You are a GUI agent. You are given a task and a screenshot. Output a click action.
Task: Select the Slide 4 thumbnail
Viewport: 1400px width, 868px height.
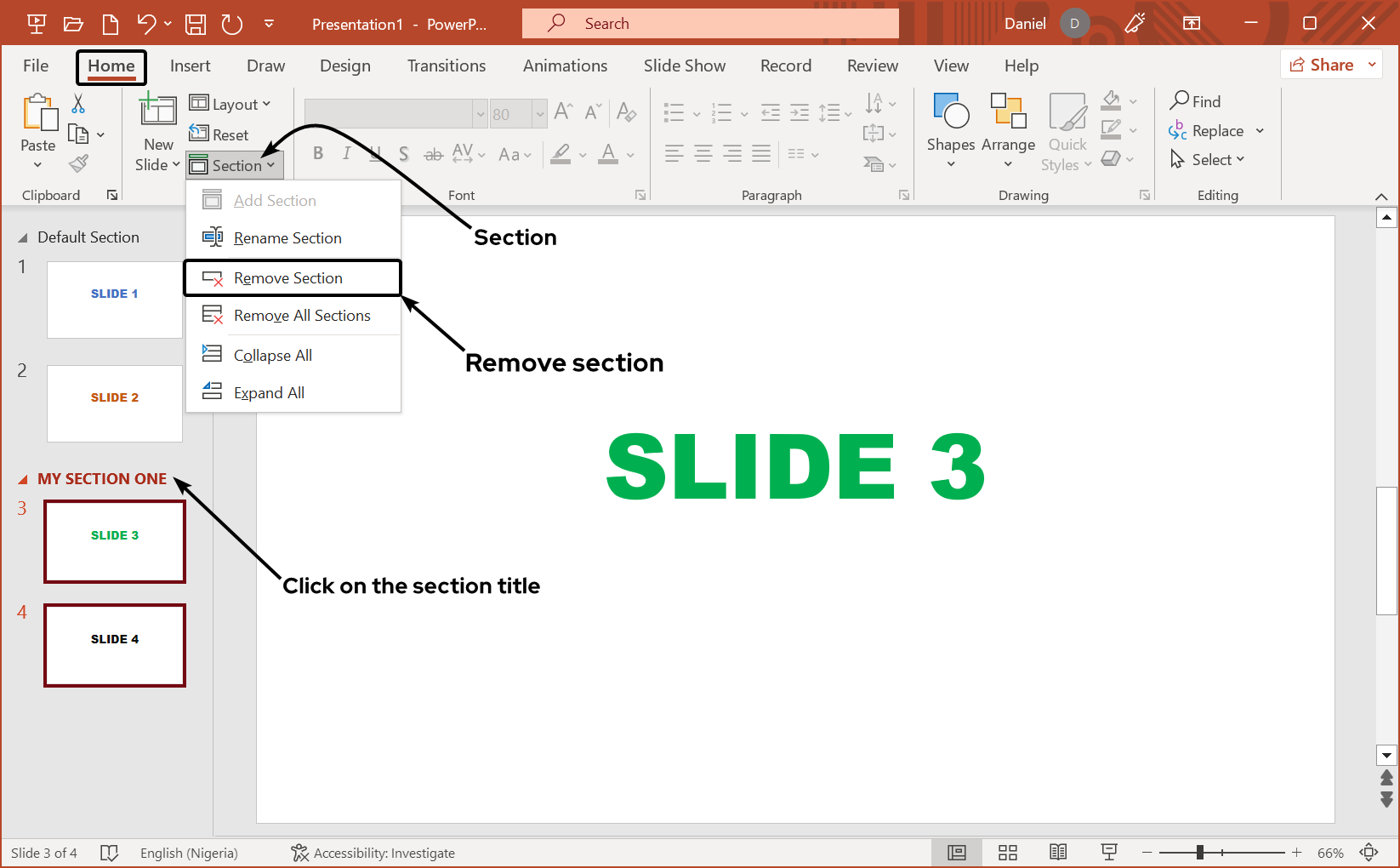tap(114, 645)
